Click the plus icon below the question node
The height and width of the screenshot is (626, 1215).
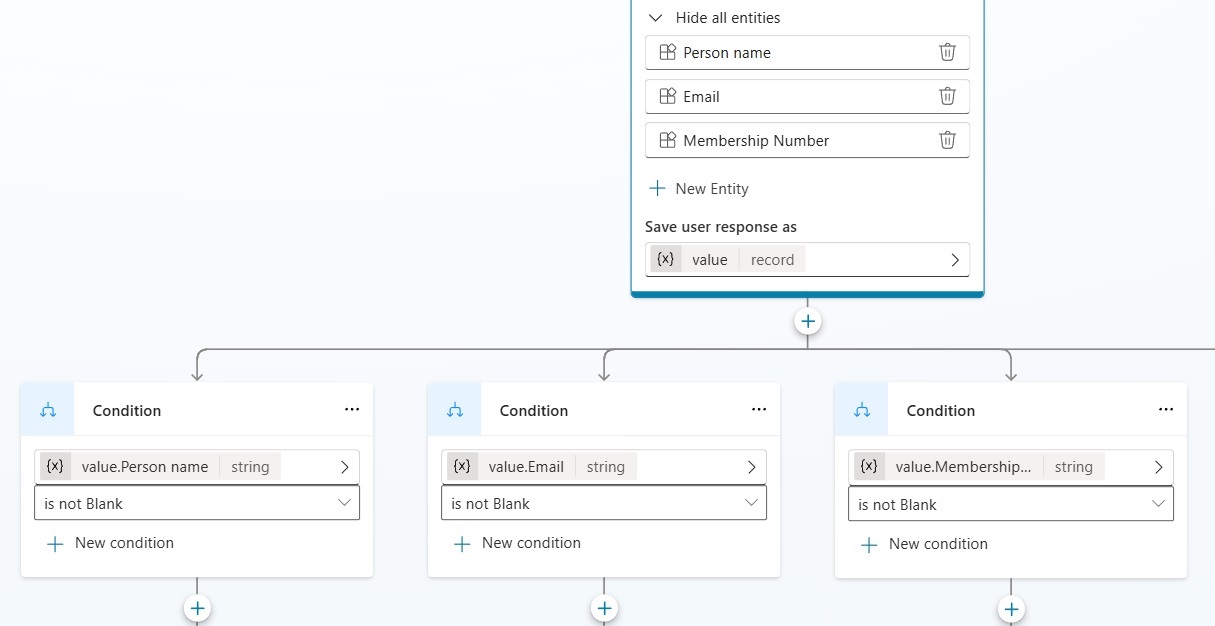[x=807, y=321]
